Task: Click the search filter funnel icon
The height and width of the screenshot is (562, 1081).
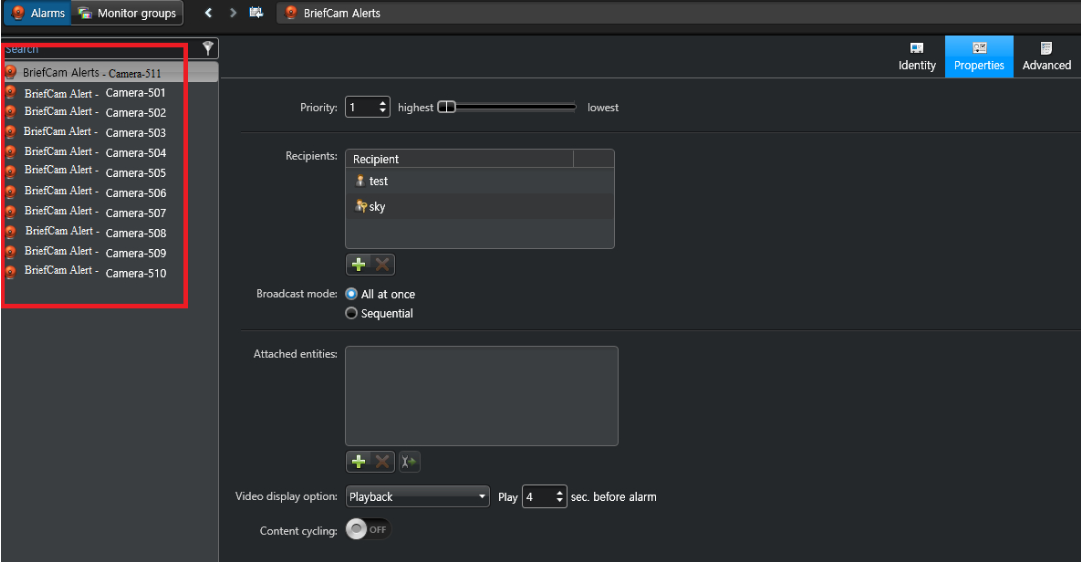Action: tap(208, 48)
